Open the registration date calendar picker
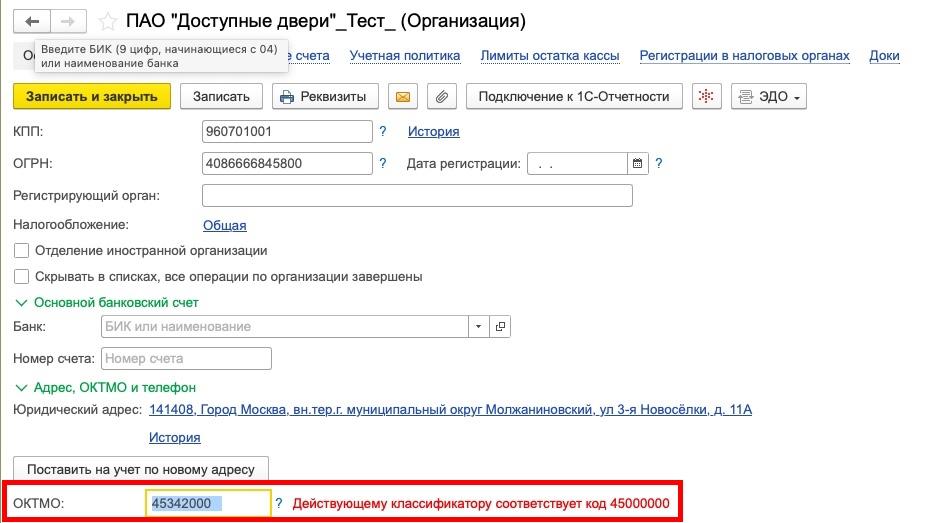Screen dimensions: 932x523 tap(638, 164)
